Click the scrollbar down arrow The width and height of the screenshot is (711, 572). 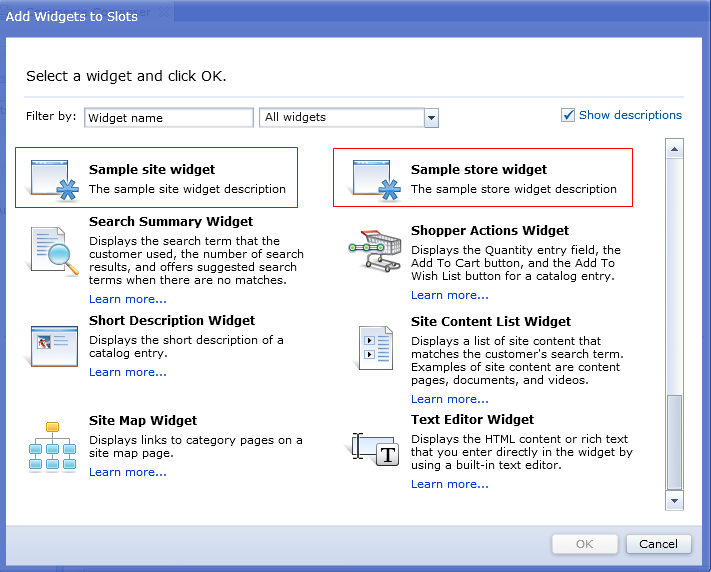pyautogui.click(x=674, y=500)
